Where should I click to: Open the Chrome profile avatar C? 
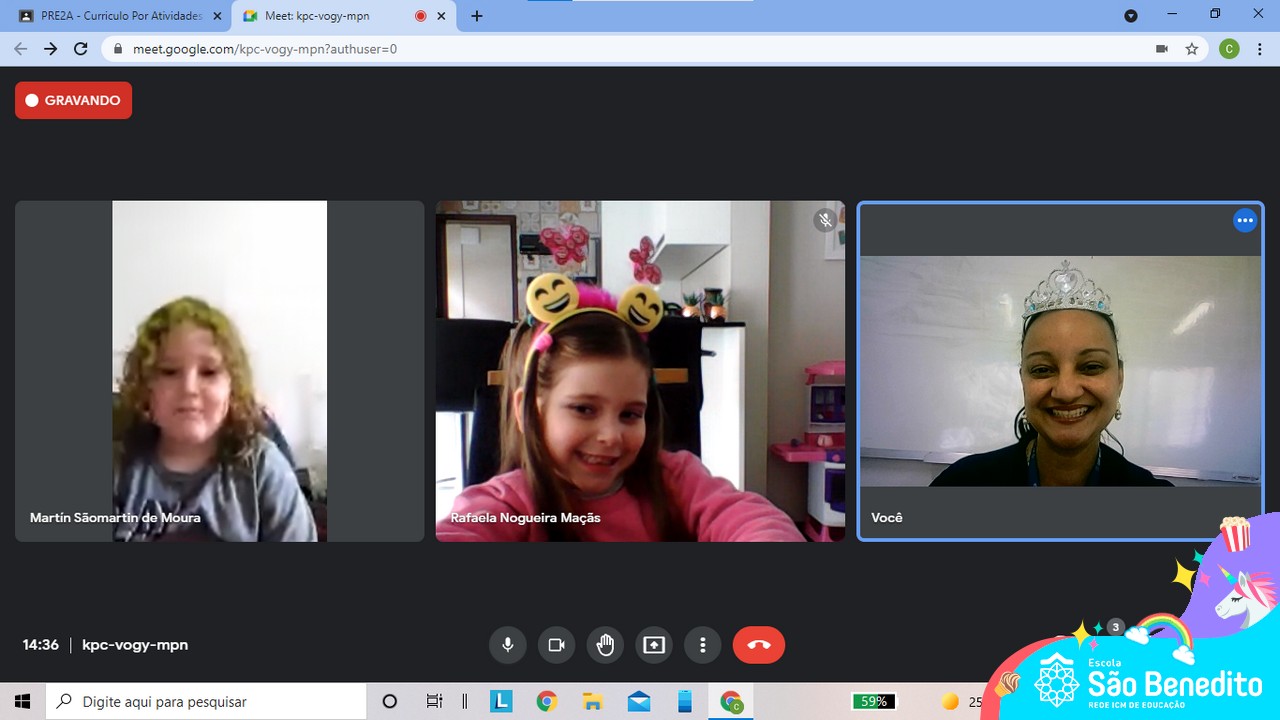1229,49
